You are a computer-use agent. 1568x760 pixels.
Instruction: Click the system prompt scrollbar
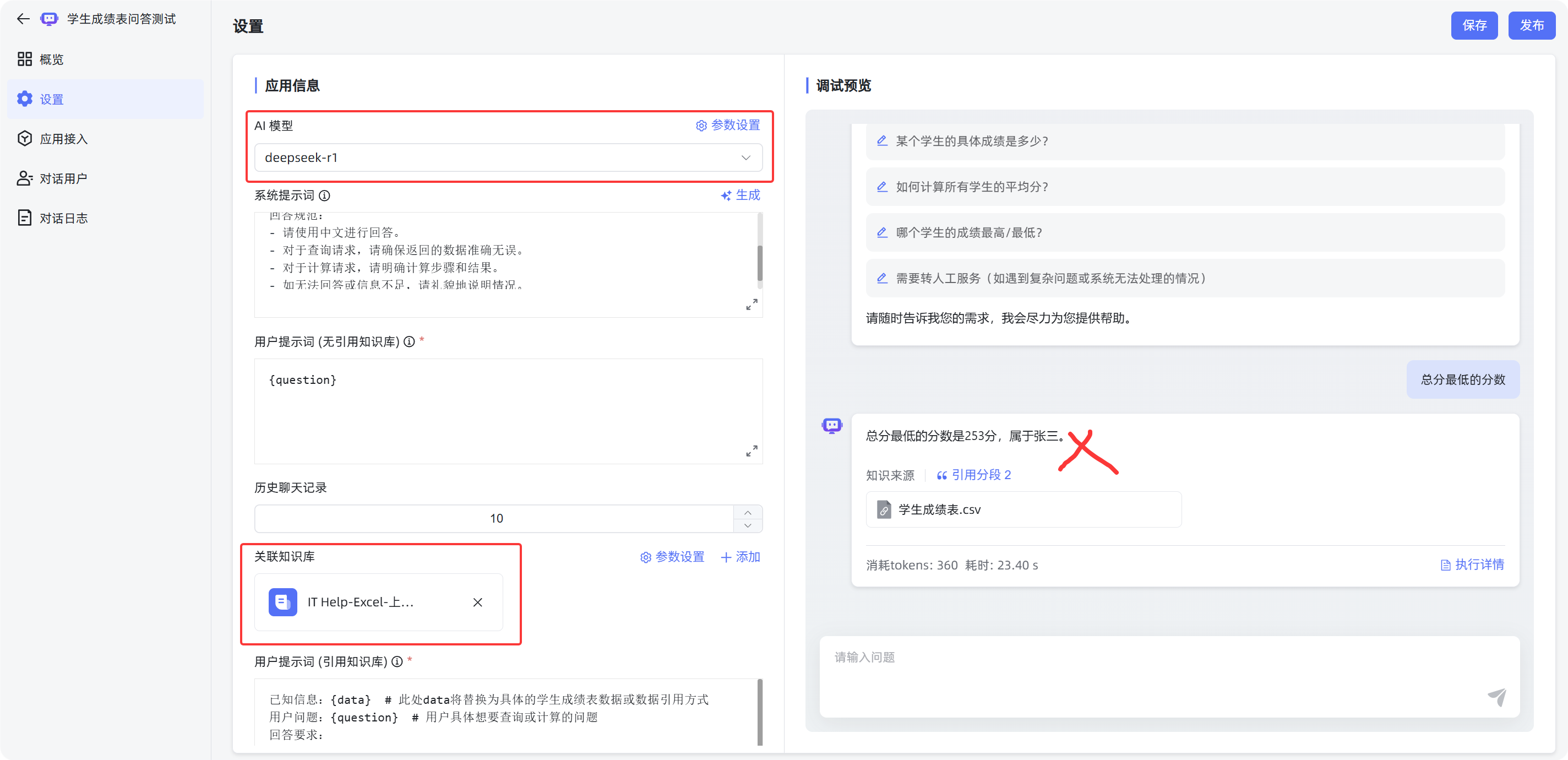point(760,263)
